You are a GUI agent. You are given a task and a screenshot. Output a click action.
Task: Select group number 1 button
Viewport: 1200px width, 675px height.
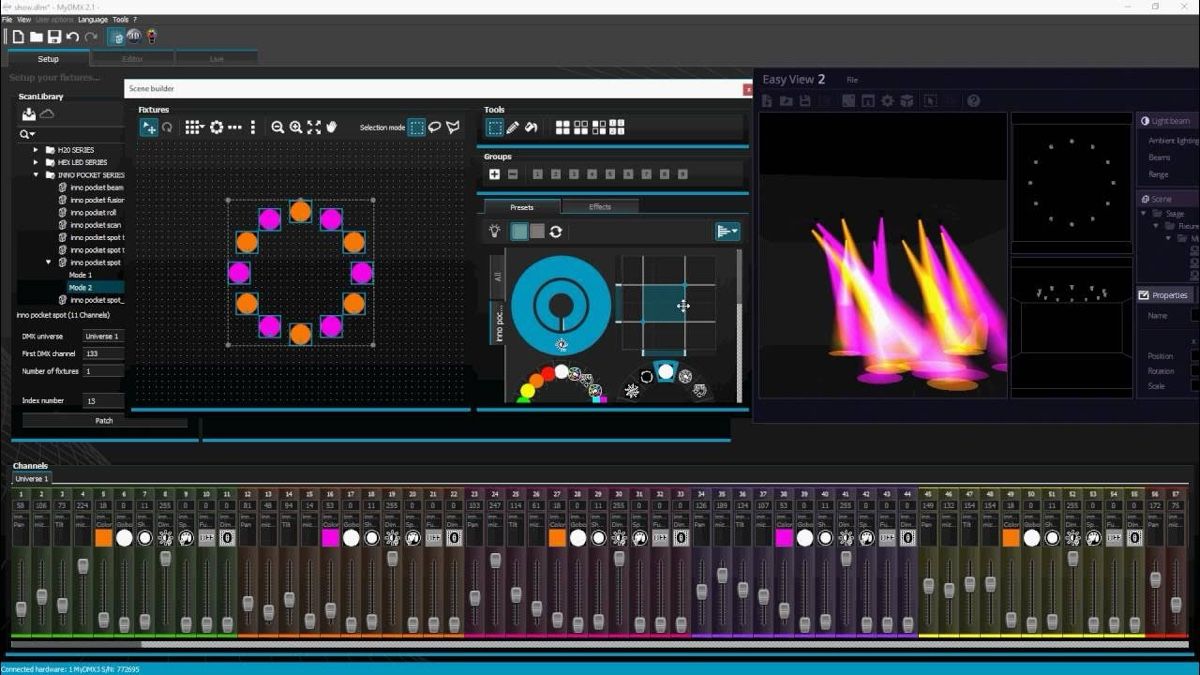coord(537,174)
